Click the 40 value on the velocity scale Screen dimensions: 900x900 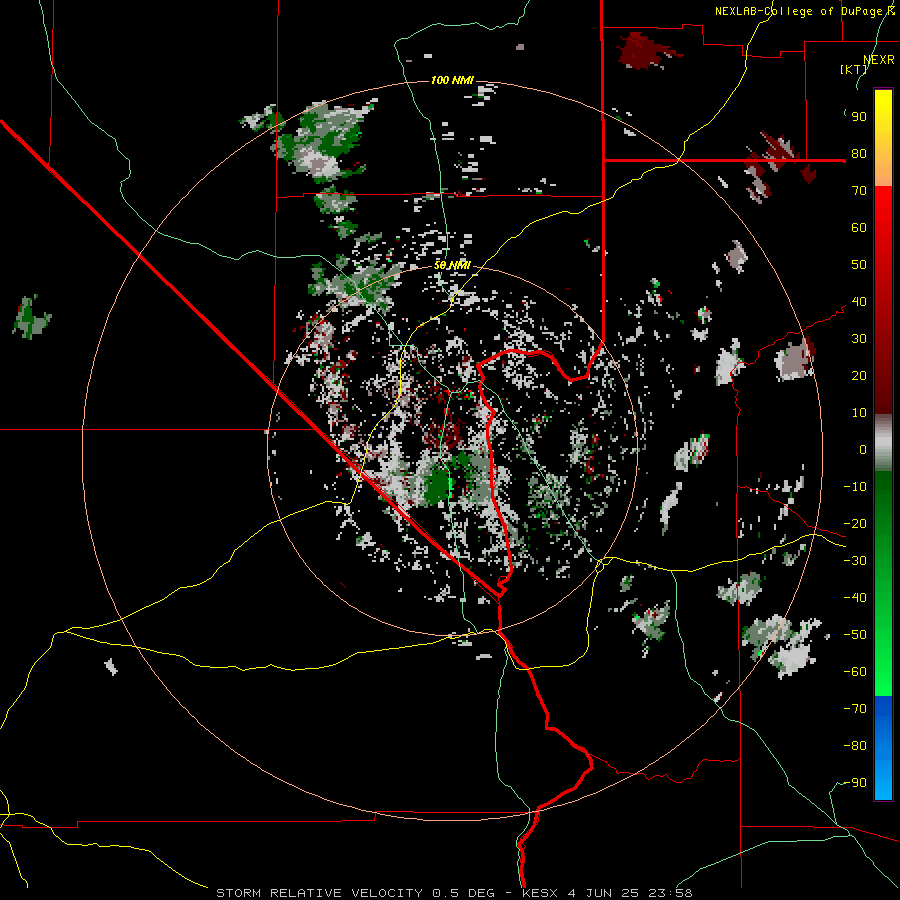coord(859,302)
